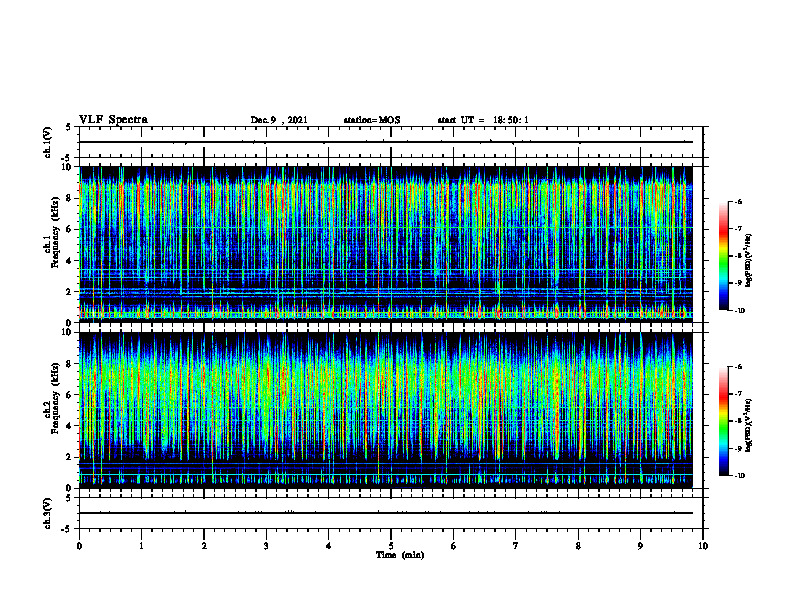Image resolution: width=792 pixels, height=612 pixels.
Task: Click the ch.2 spectrogram color scale bar
Action: (724, 421)
